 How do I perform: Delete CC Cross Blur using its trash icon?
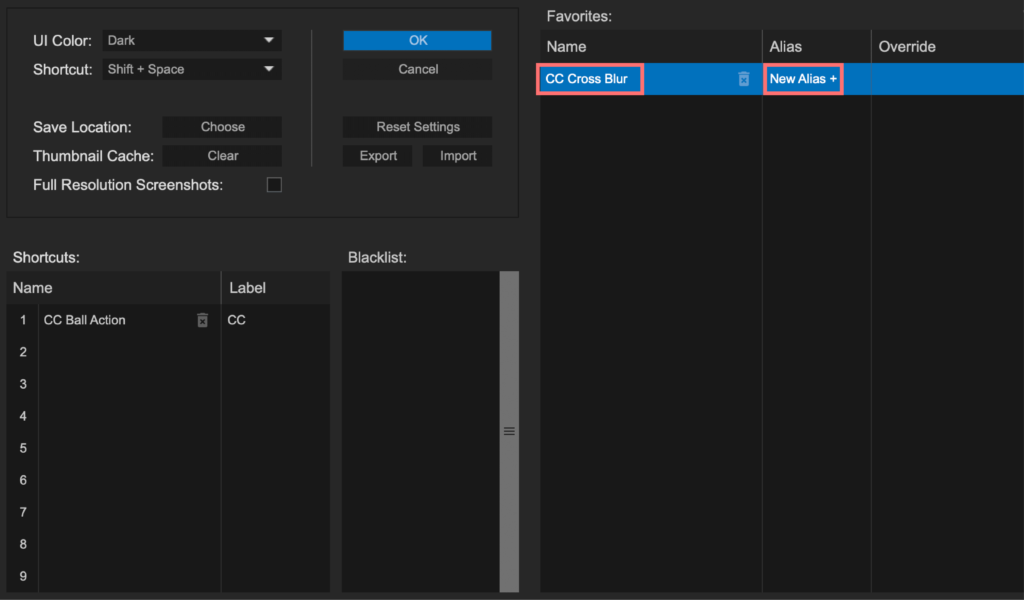point(744,78)
